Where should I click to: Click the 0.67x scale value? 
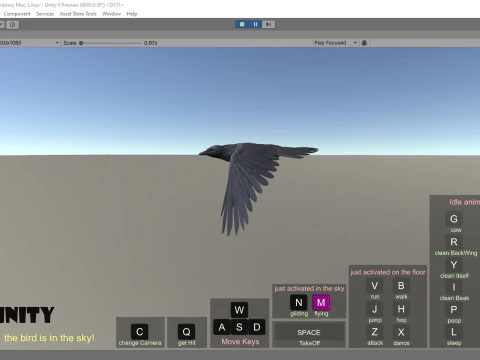151,43
